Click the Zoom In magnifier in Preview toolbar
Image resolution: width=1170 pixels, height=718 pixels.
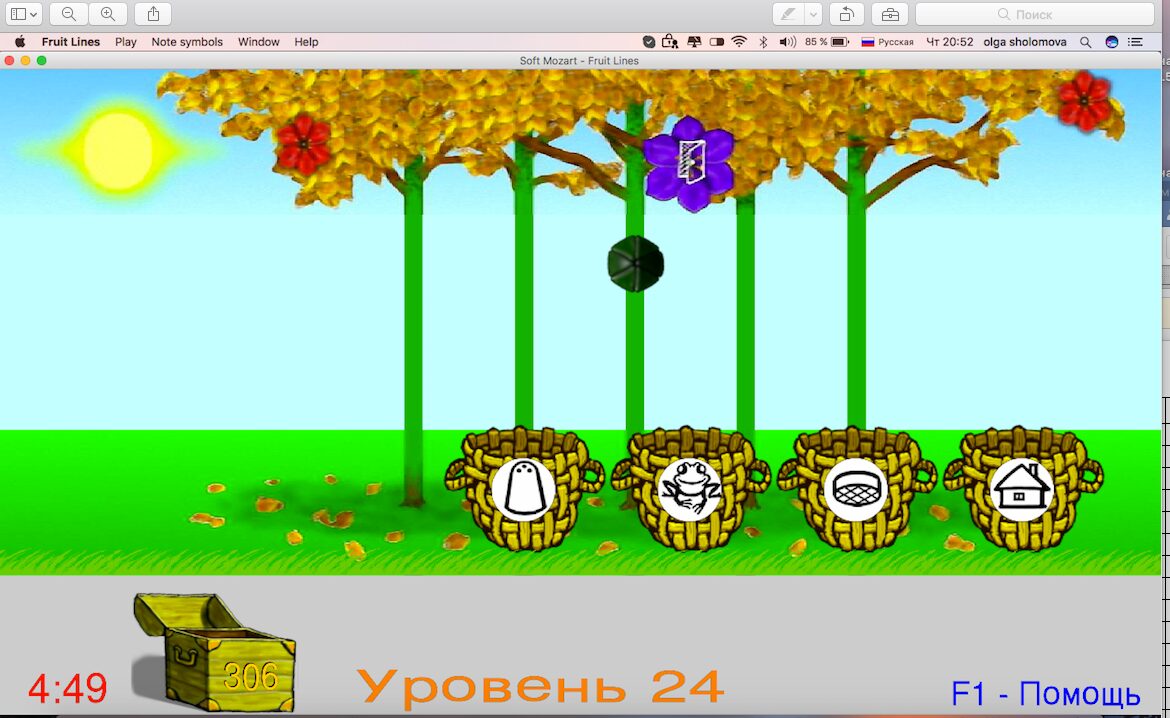[107, 14]
